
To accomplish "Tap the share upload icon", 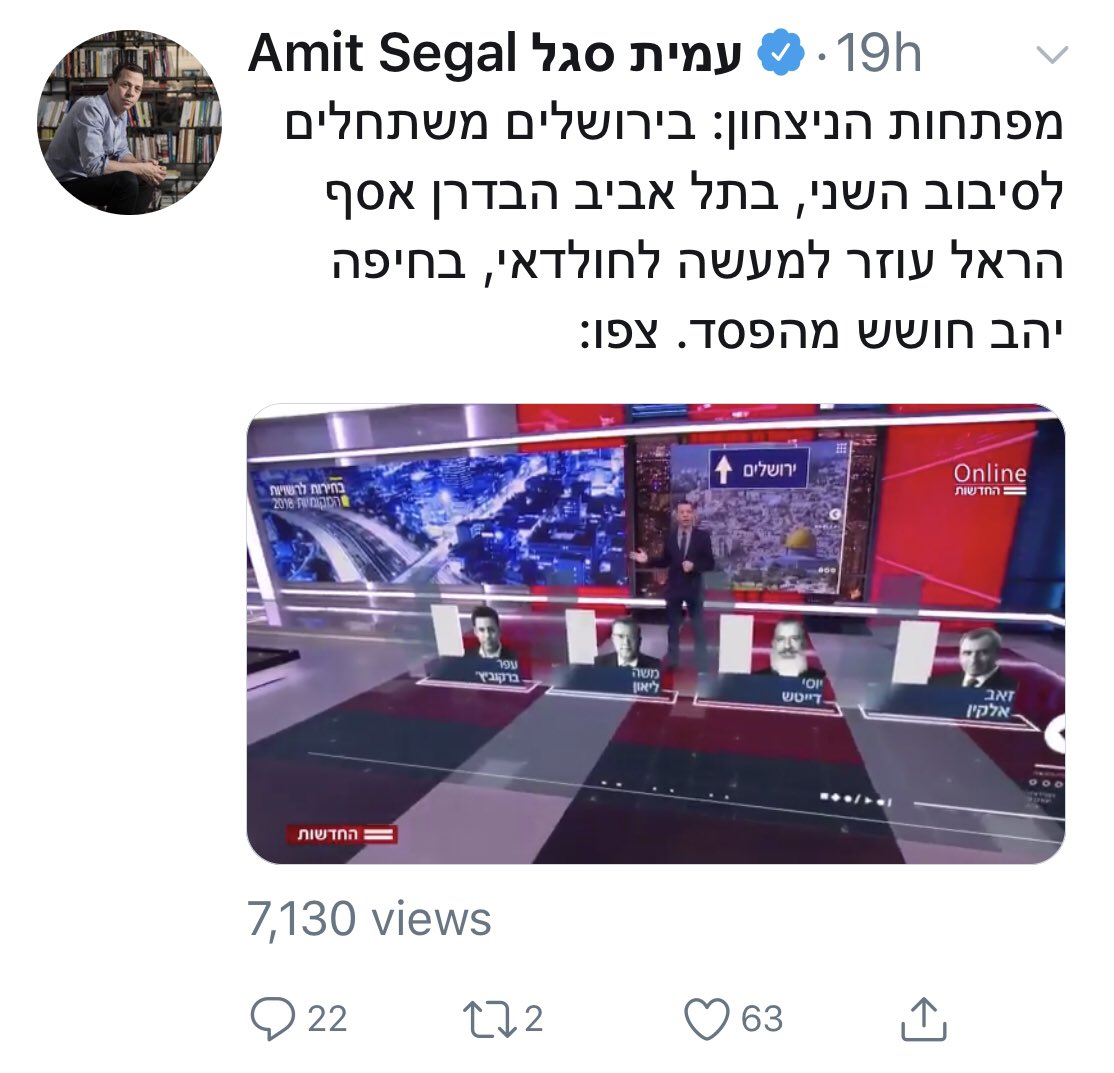I will coord(924,1019).
